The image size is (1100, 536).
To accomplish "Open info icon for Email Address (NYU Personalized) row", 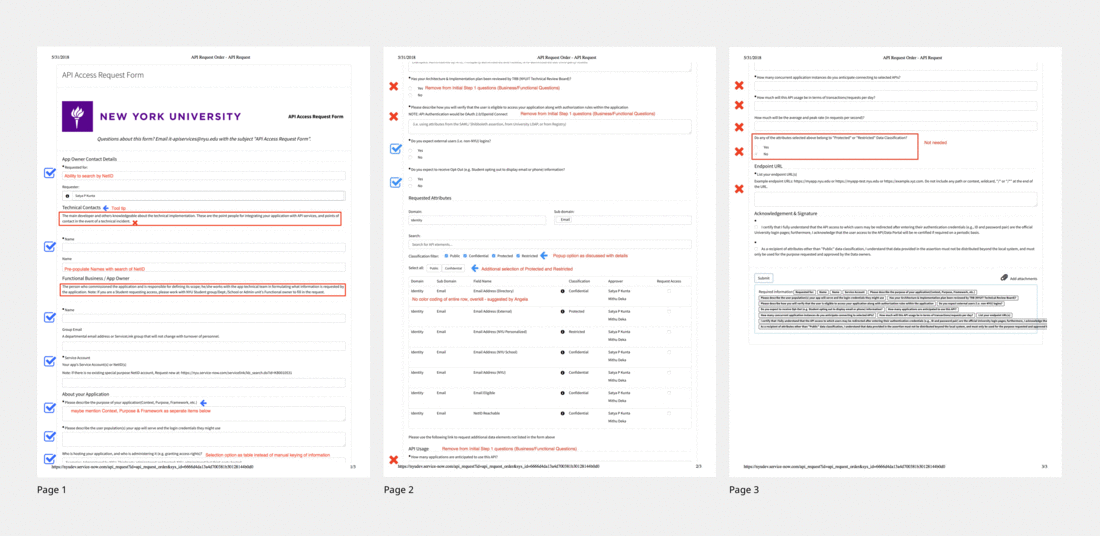I will click(563, 331).
